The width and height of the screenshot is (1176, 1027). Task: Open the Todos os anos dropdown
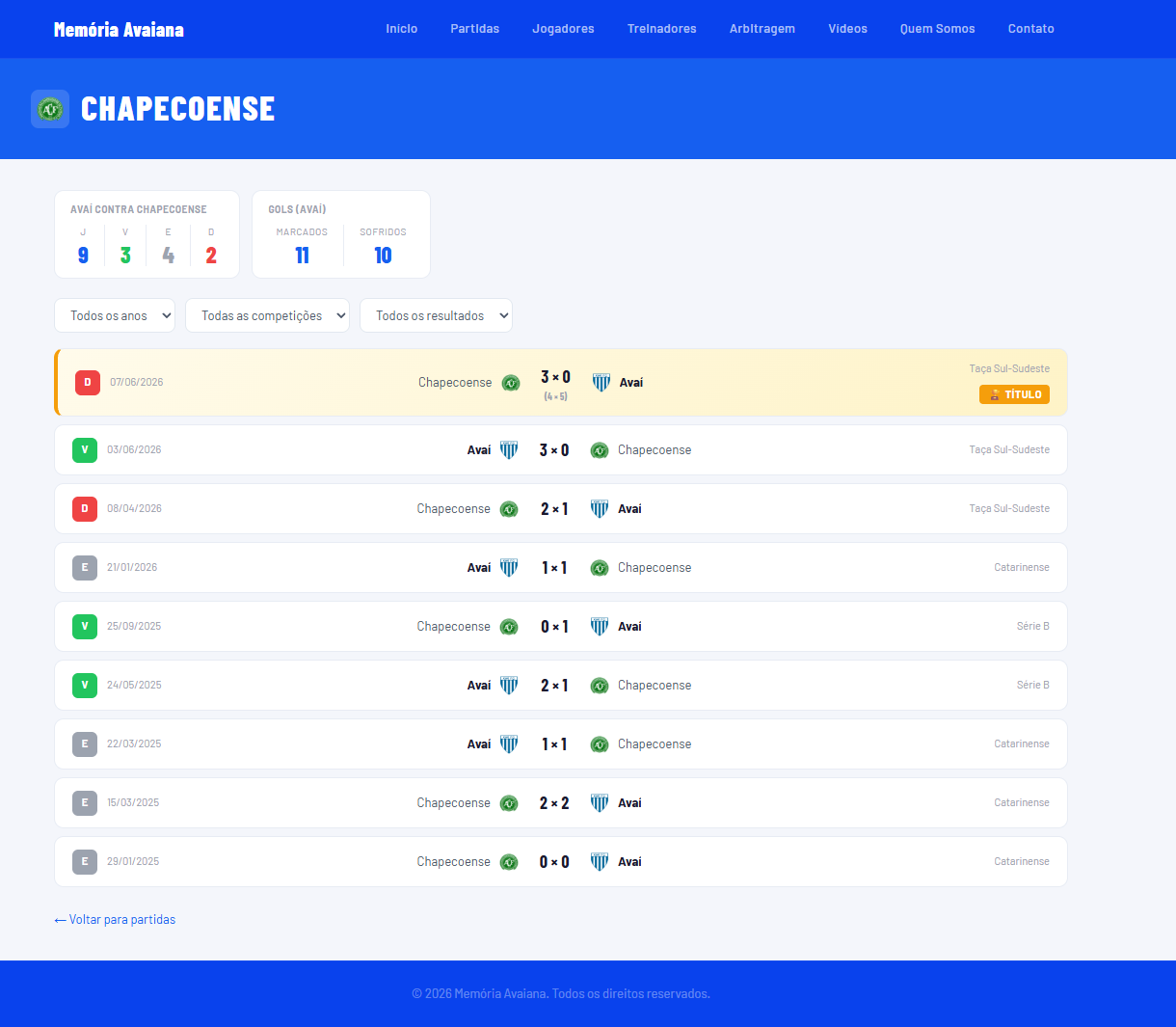115,315
